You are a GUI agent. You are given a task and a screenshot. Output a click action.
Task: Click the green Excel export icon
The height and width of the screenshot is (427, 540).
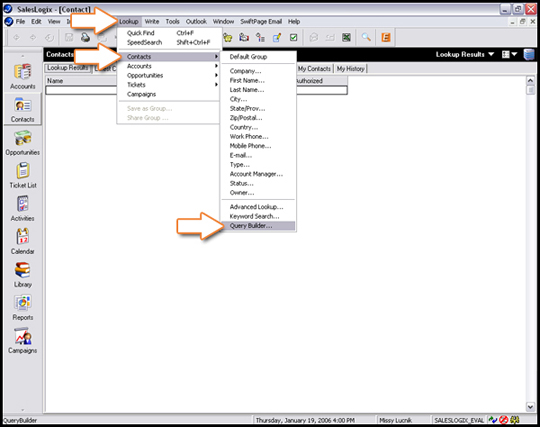(x=346, y=37)
